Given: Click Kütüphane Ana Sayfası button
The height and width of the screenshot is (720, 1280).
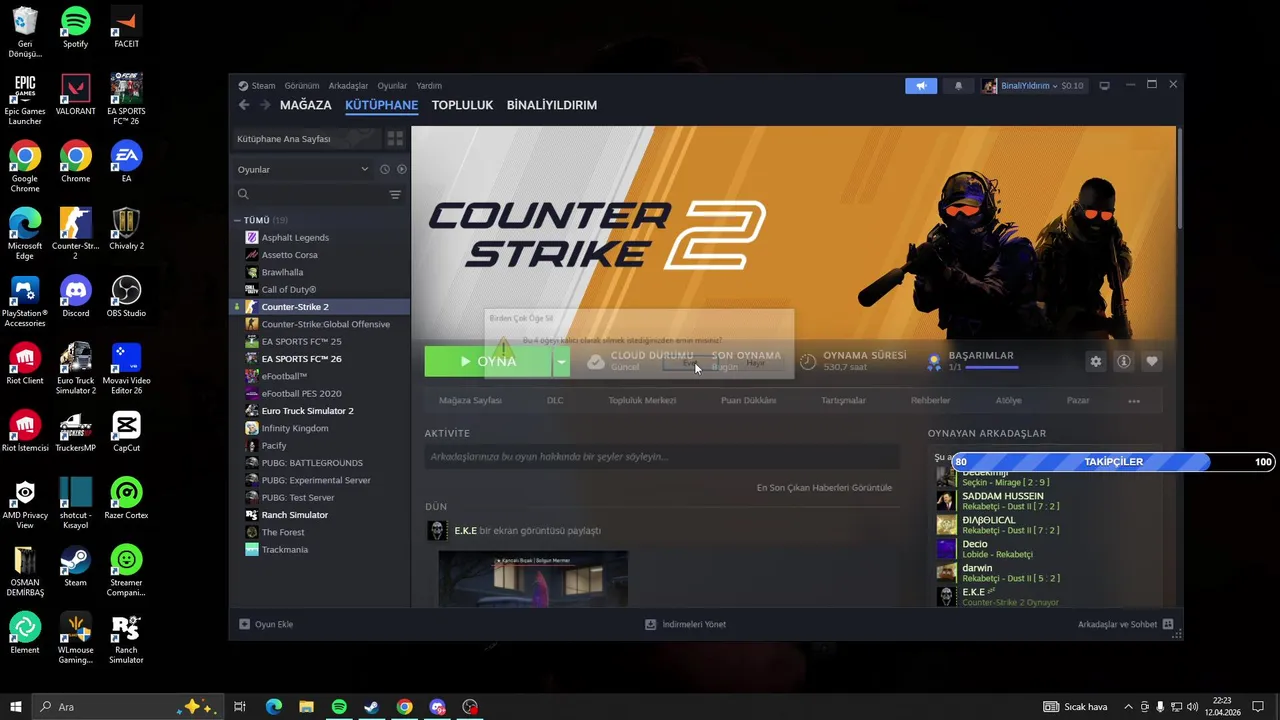Looking at the screenshot, I should point(306,139).
